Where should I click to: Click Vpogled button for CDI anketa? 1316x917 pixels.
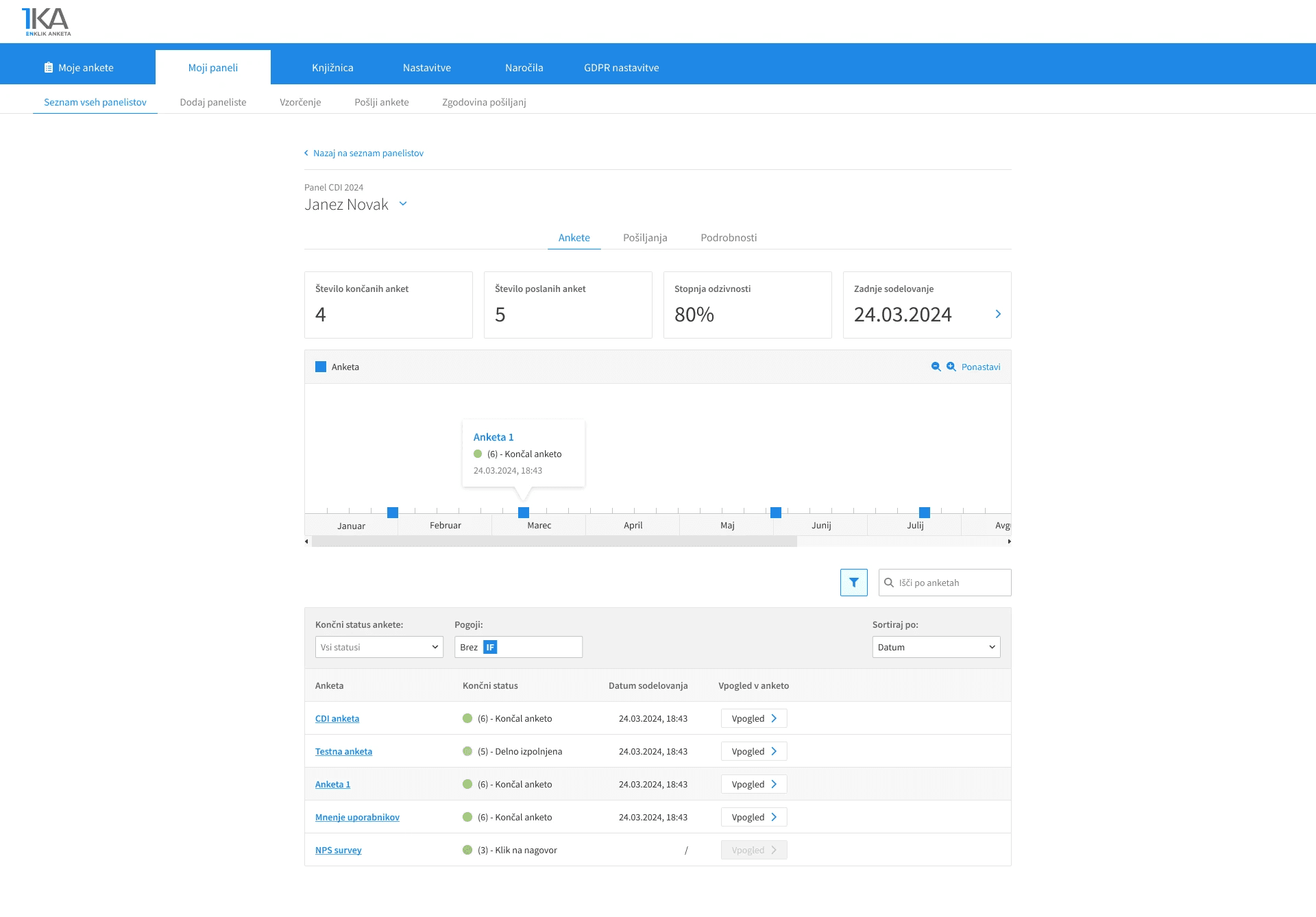point(753,718)
